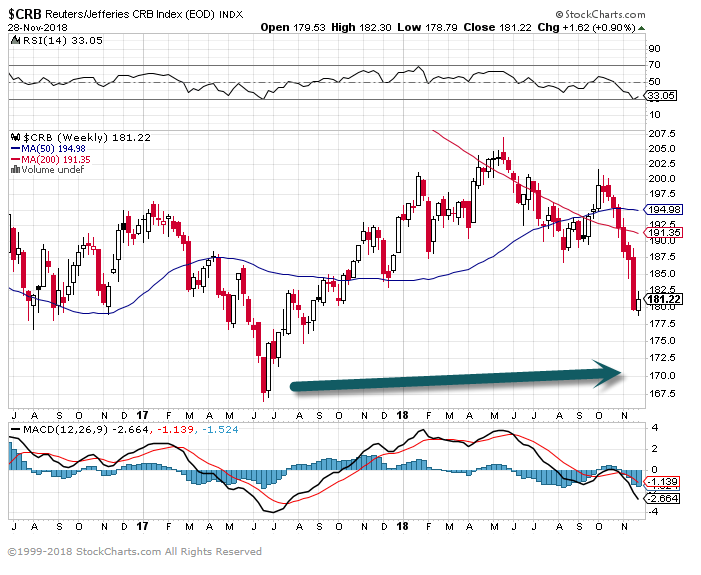Click the date 28-Nov-2018
Viewport: 701px width, 575px height.
38,27
